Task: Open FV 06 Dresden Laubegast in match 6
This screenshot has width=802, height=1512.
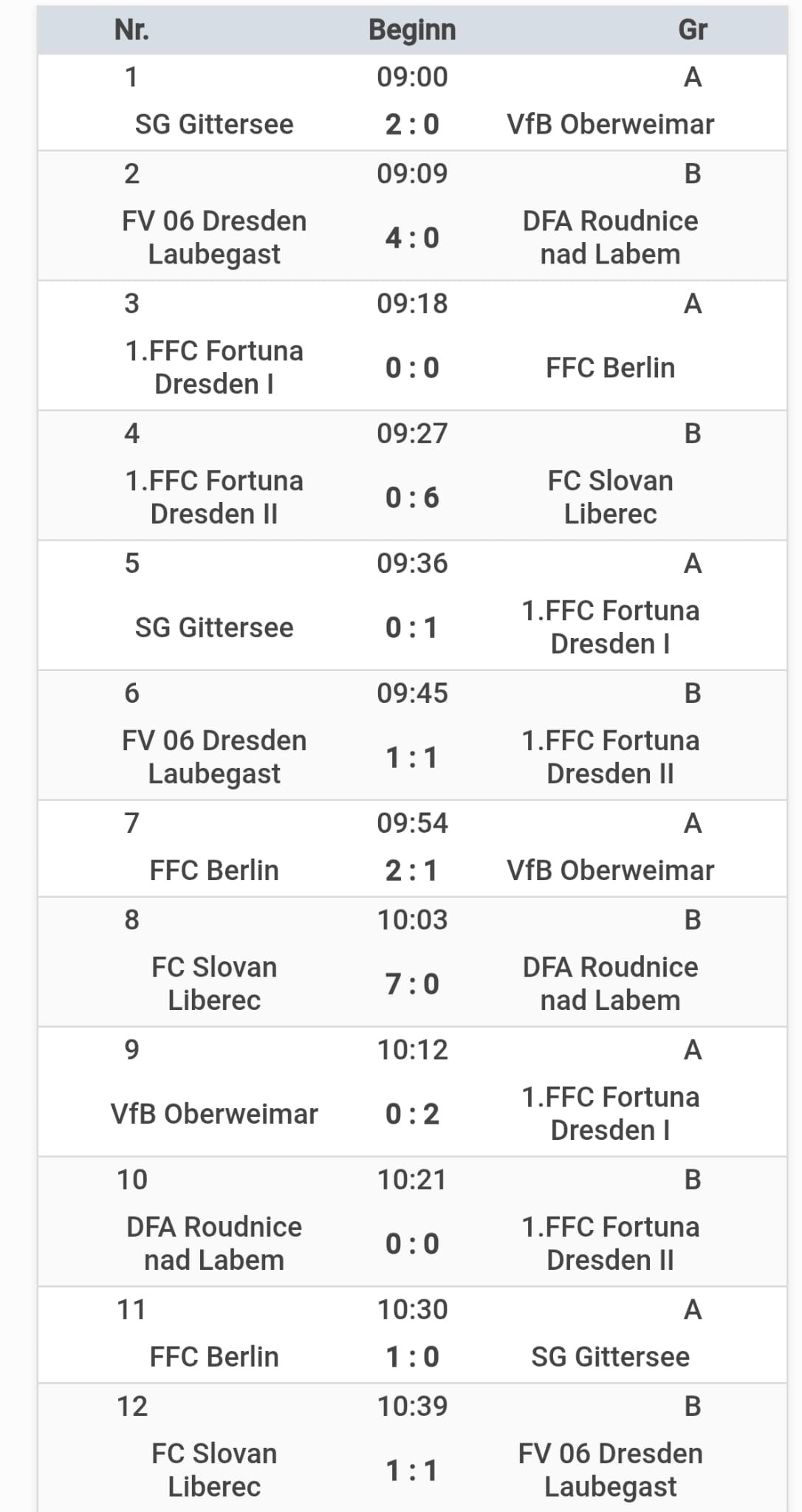Action: coord(214,757)
